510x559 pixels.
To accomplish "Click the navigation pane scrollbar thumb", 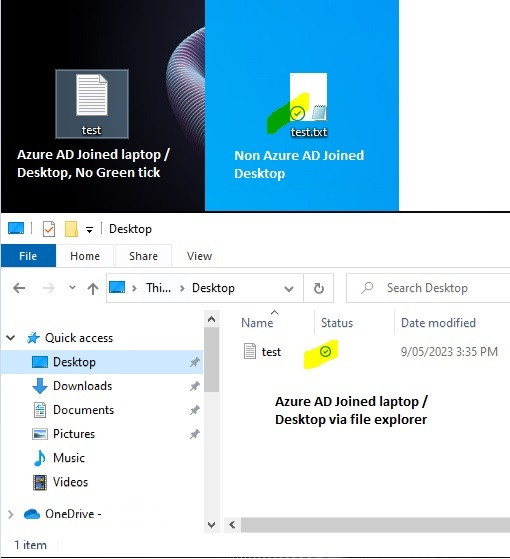I will pyautogui.click(x=212, y=359).
